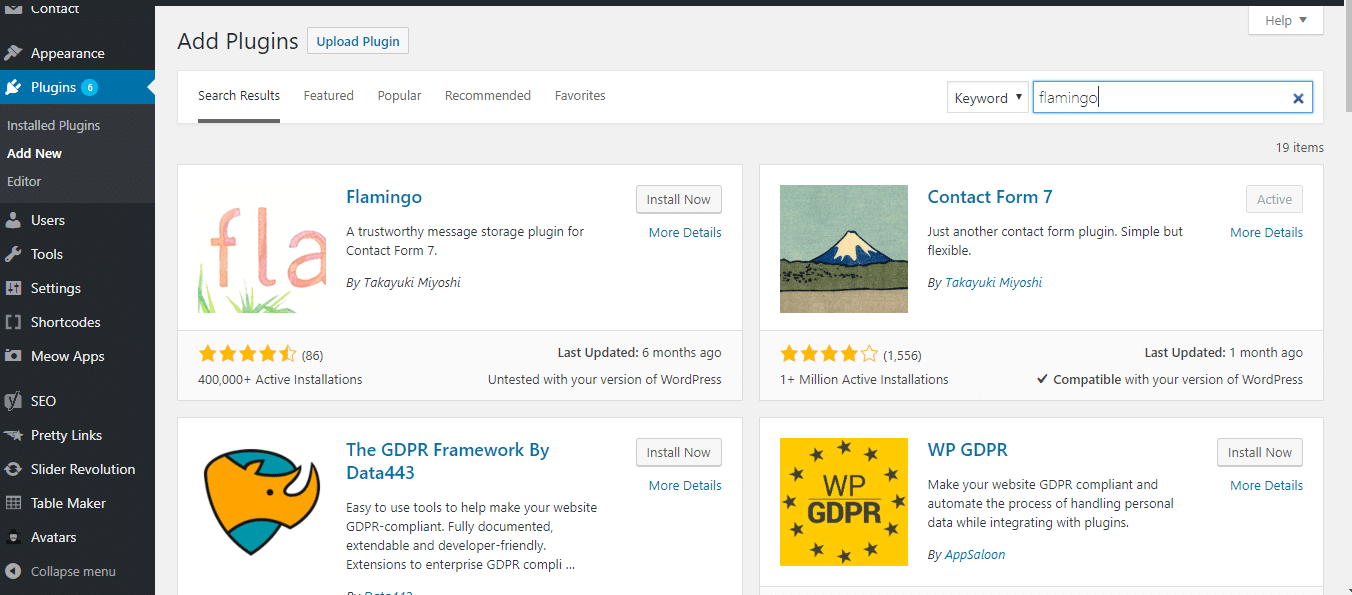The height and width of the screenshot is (595, 1352).
Task: Click the Settings sliders icon
Action: pyautogui.click(x=13, y=288)
